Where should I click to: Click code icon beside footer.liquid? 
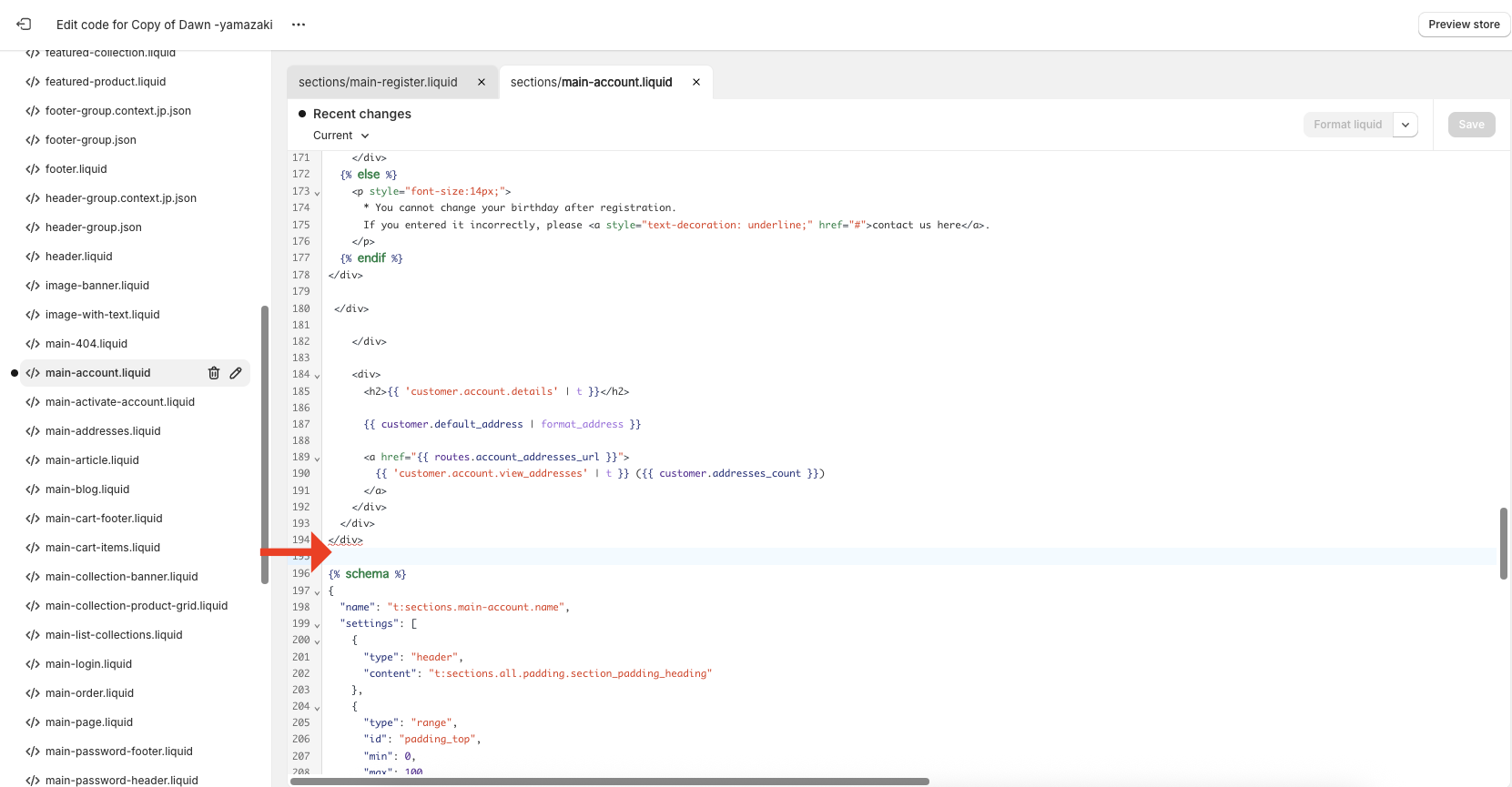(33, 169)
